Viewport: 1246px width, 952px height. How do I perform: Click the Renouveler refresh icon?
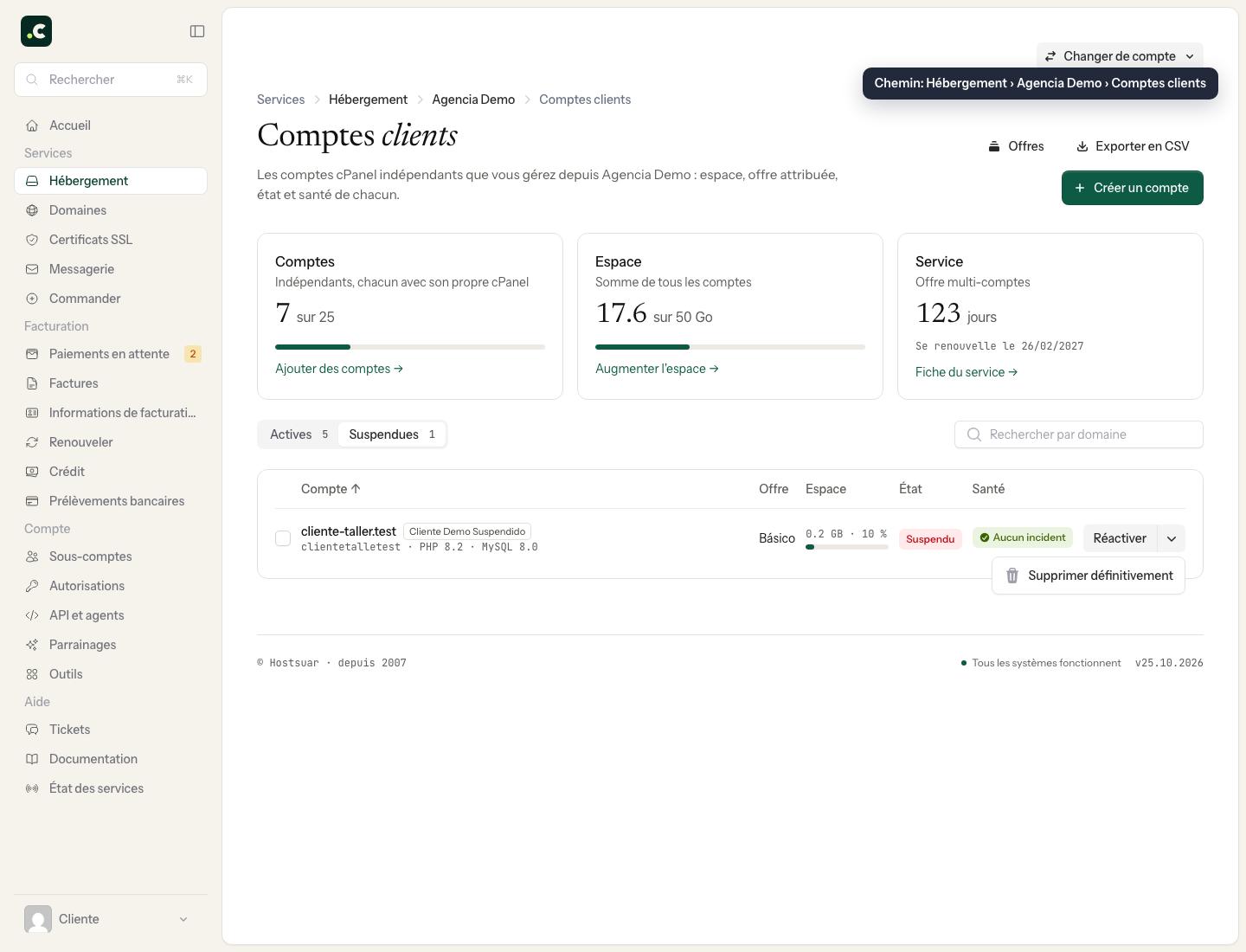32,442
